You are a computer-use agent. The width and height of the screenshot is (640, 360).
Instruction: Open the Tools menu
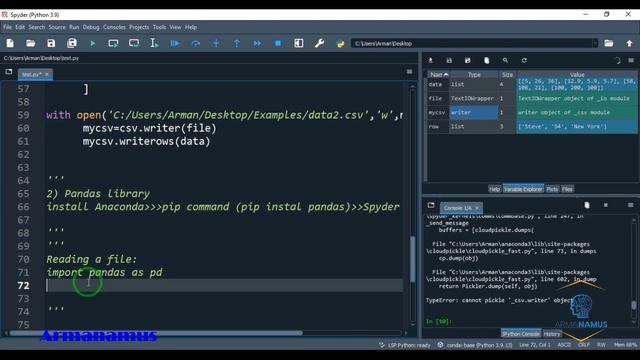coord(160,27)
